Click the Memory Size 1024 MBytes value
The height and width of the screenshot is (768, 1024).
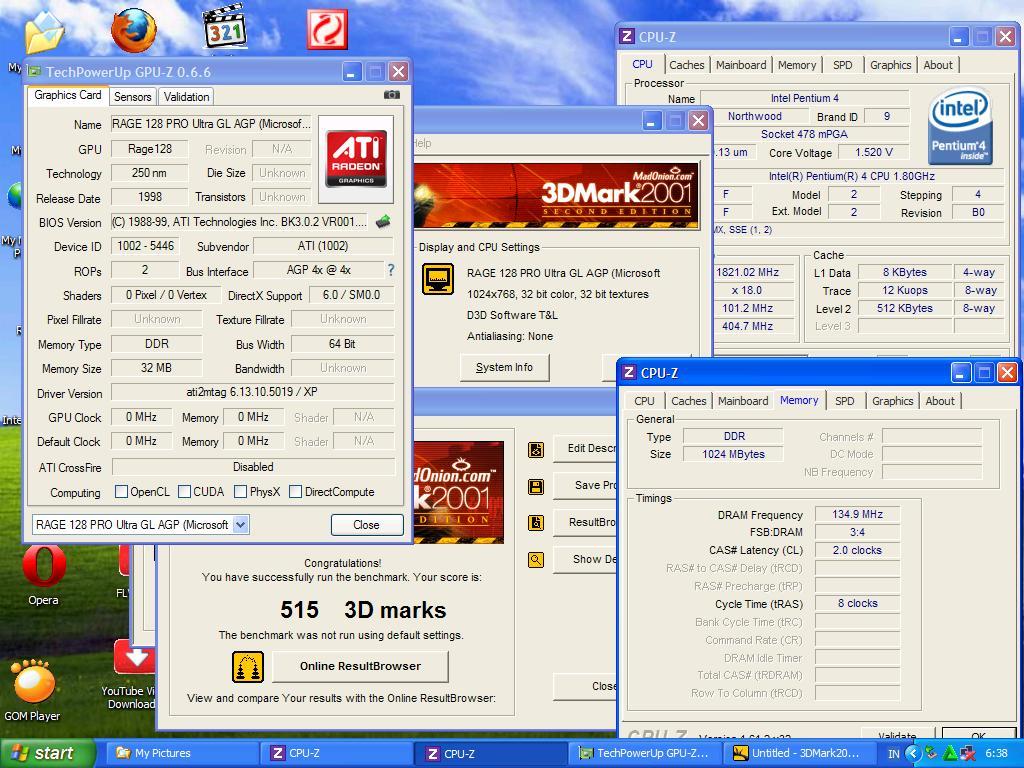pyautogui.click(x=733, y=454)
